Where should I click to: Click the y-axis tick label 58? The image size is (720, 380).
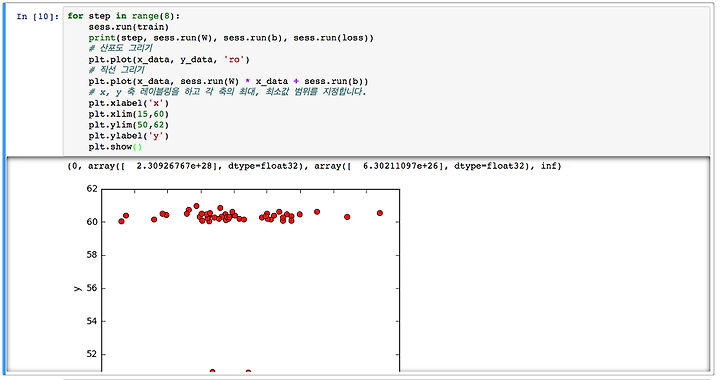[92, 255]
